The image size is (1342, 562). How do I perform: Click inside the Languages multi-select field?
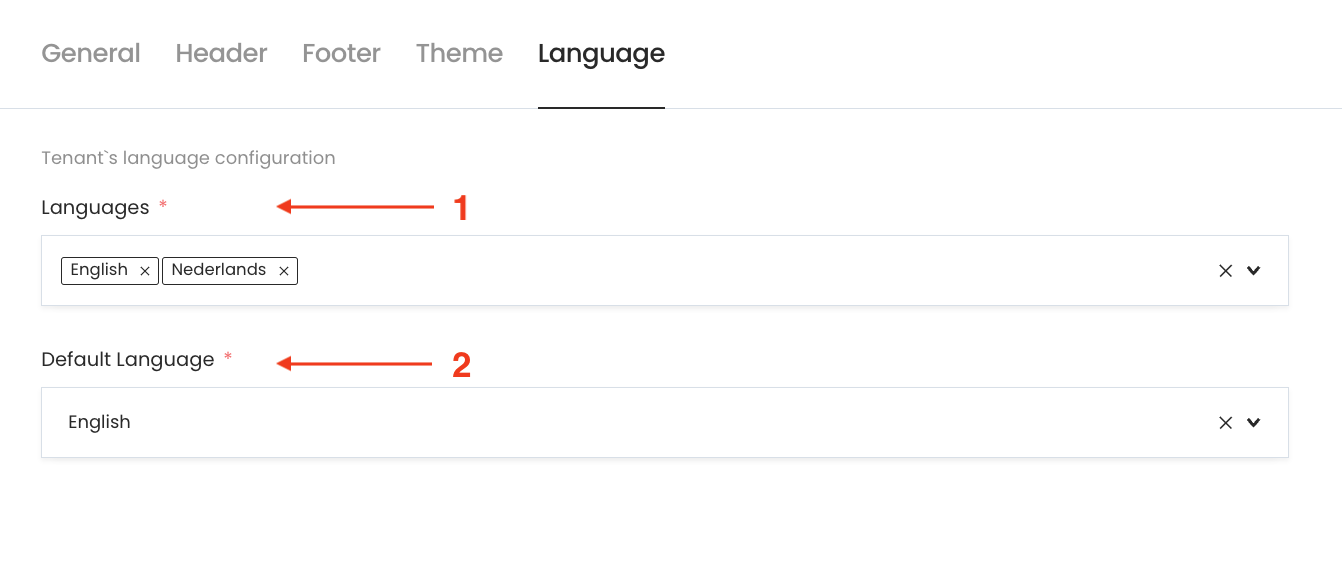(700, 270)
